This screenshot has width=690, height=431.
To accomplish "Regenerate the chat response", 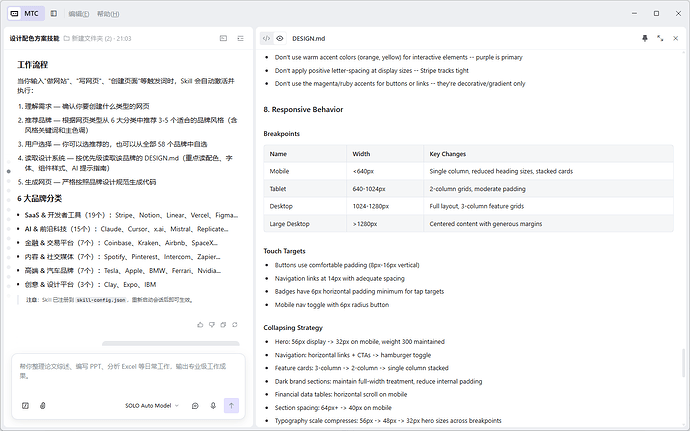I will (x=235, y=325).
